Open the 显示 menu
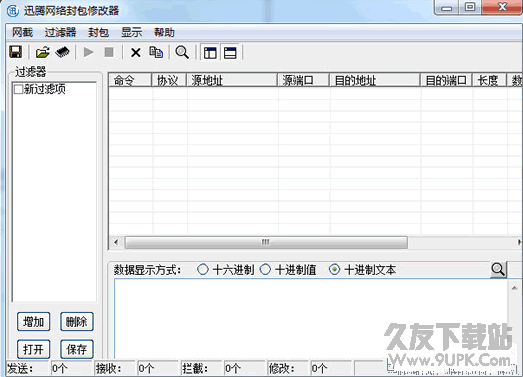 [131, 32]
